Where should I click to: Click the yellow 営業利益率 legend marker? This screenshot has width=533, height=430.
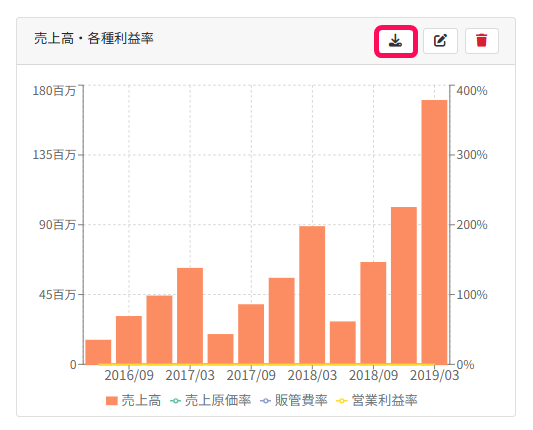click(342, 401)
